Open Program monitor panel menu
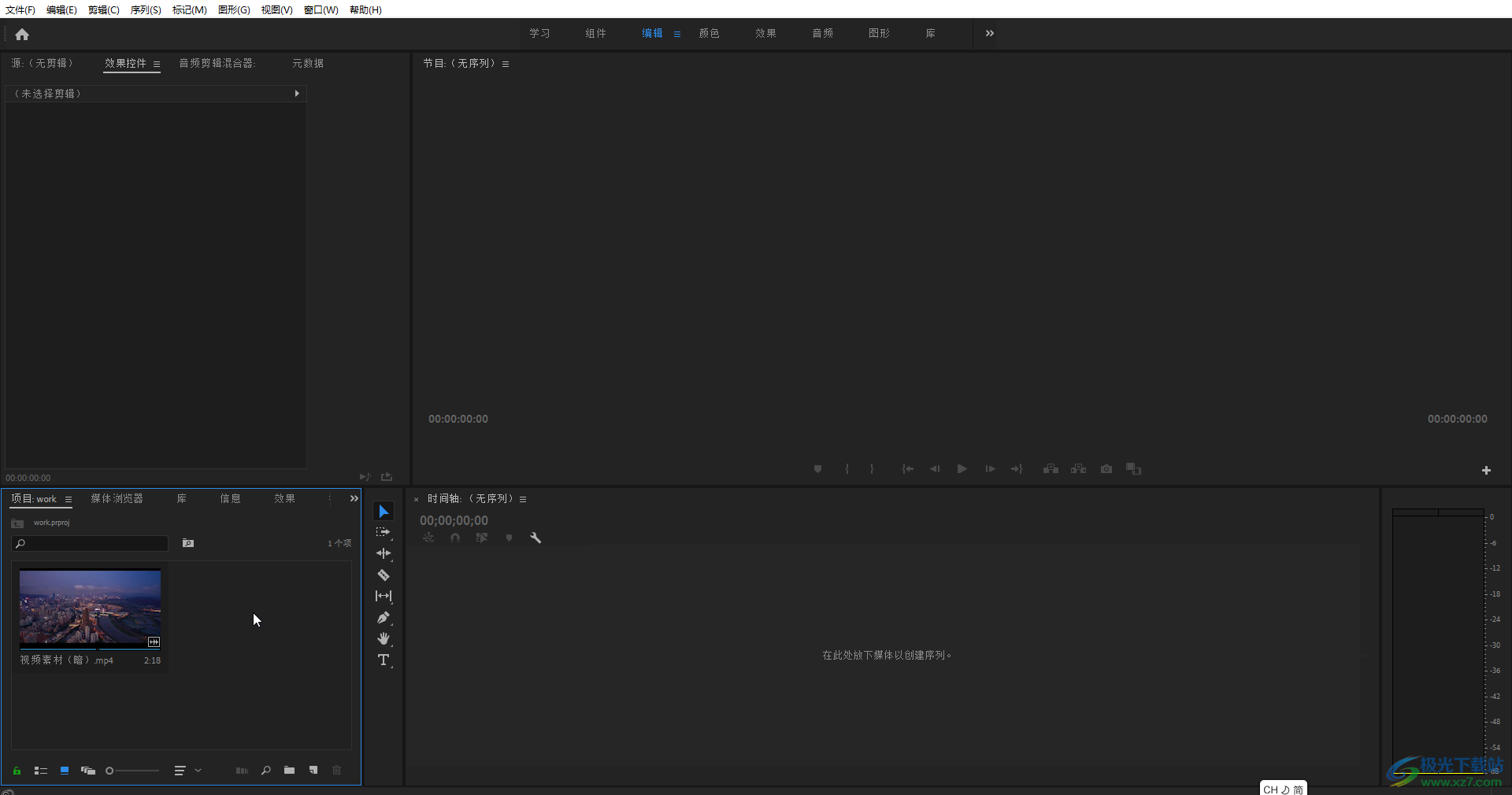Viewport: 1512px width, 795px height. pyautogui.click(x=506, y=64)
